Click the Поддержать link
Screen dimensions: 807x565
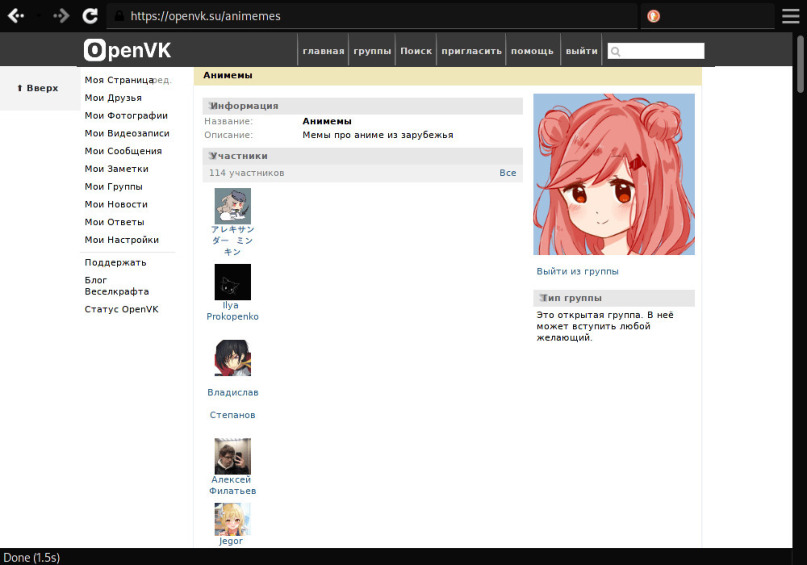point(115,262)
